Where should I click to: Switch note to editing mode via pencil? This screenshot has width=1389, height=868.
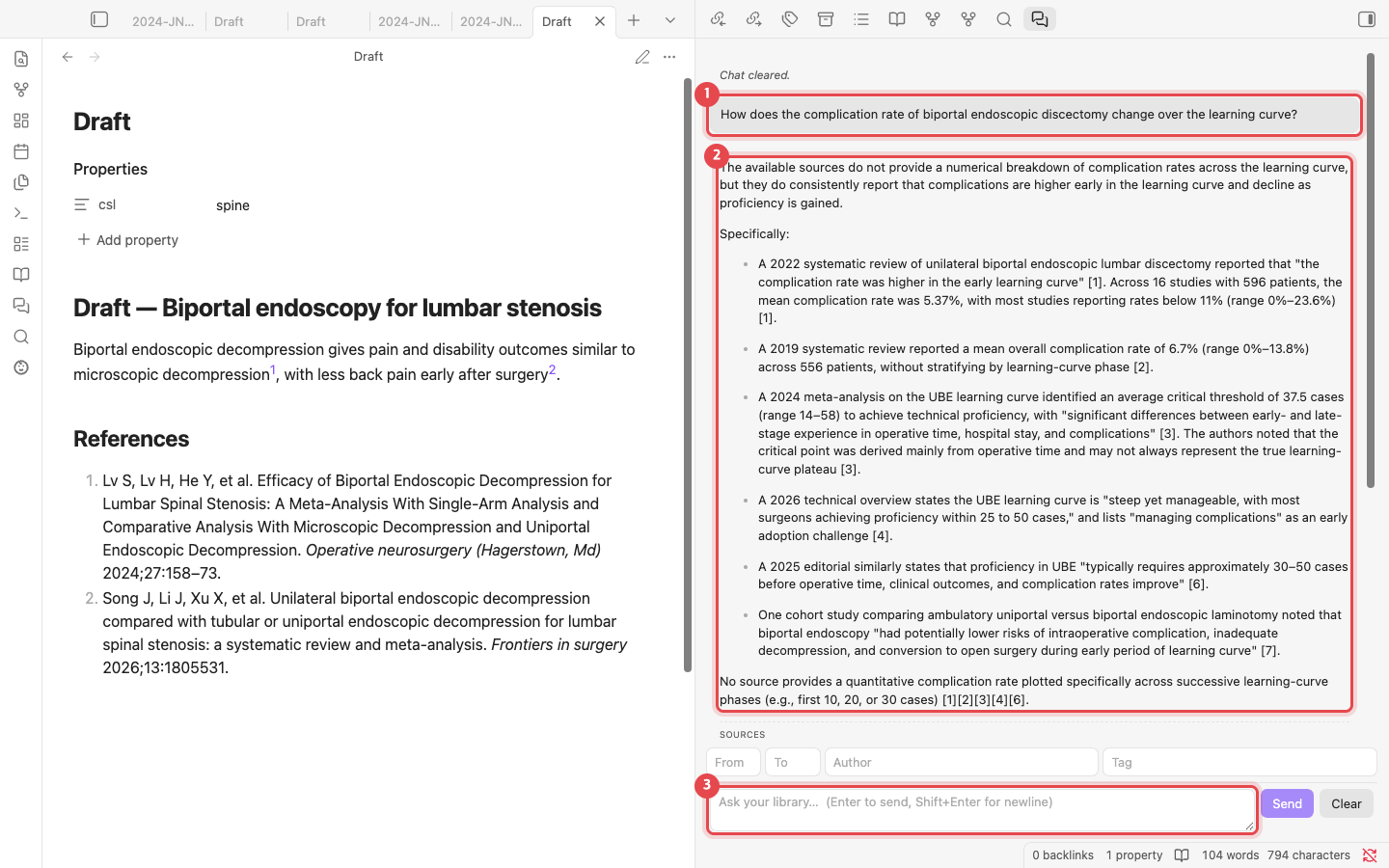[642, 57]
